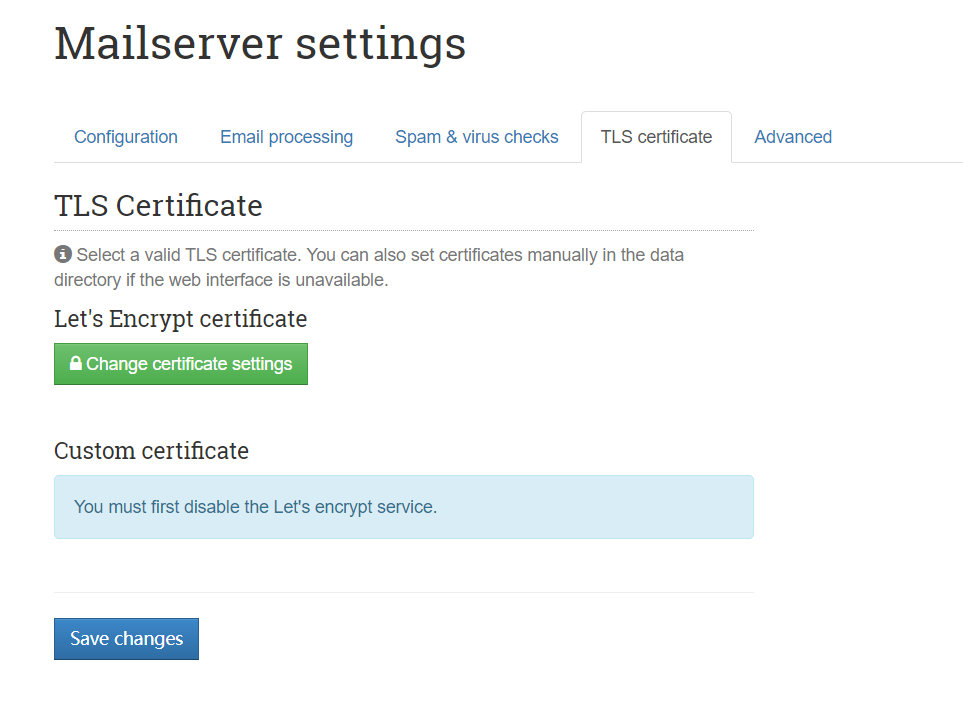Click the info icon beside certificate hint

coord(63,254)
